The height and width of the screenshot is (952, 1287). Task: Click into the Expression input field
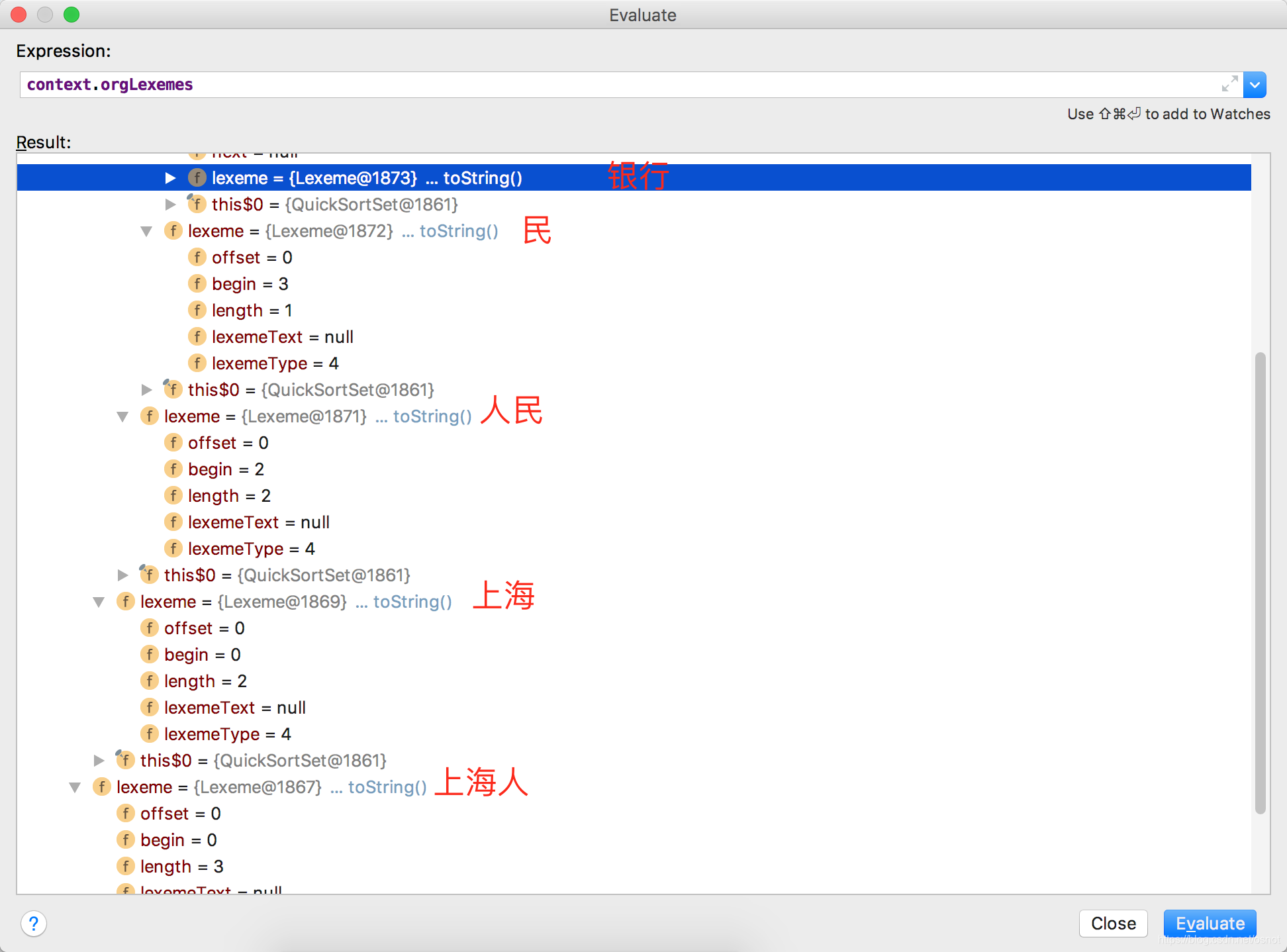tap(596, 85)
